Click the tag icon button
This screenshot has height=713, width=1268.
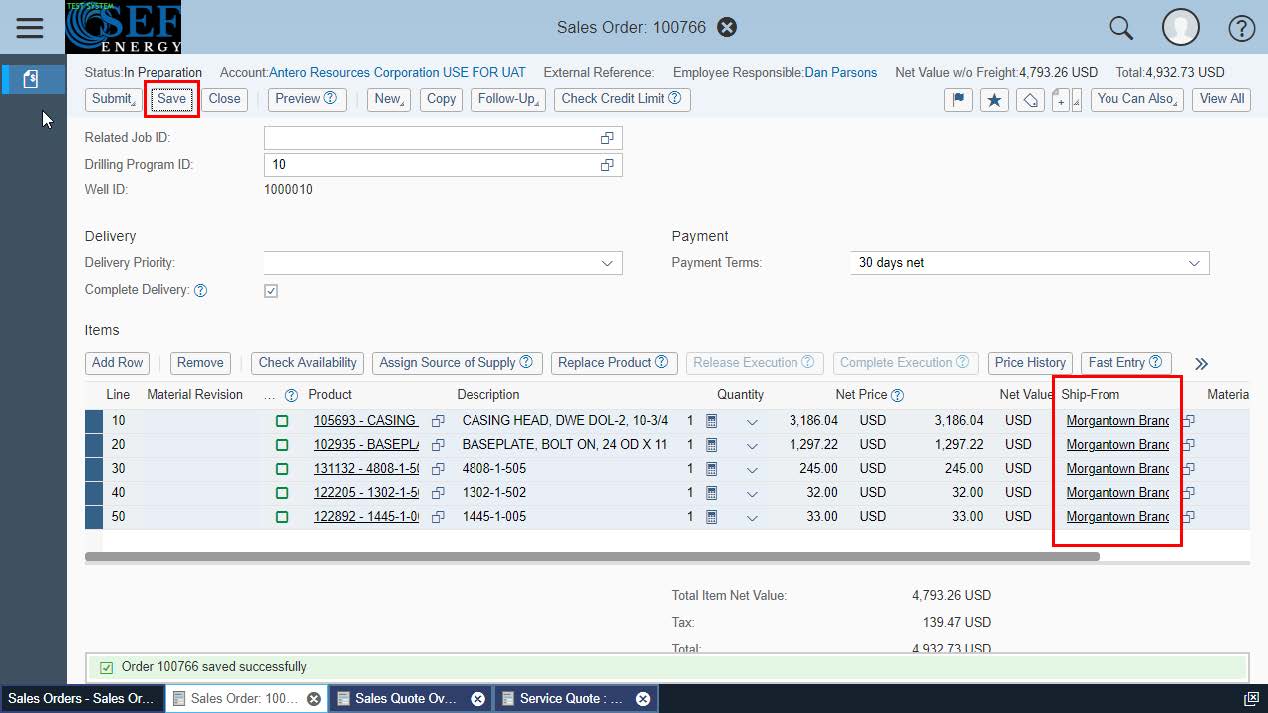click(1030, 99)
